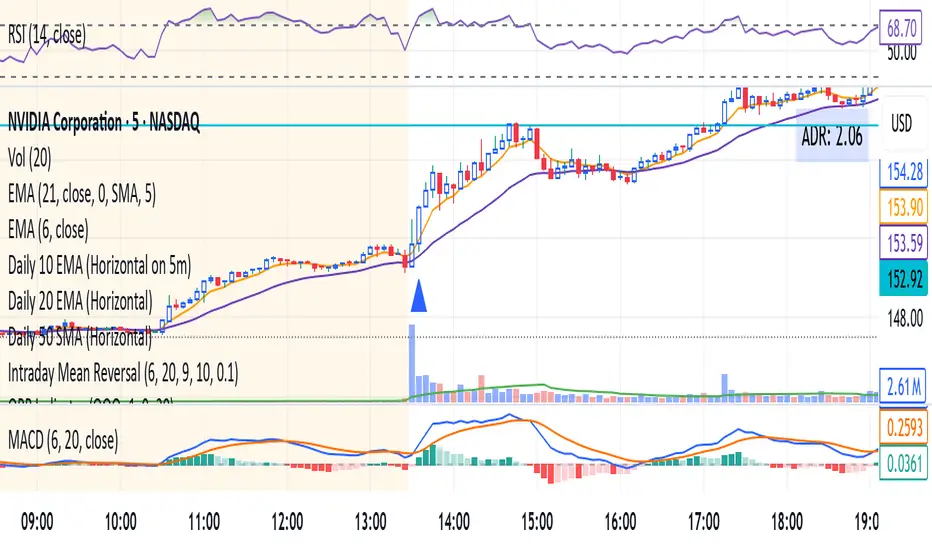This screenshot has width=932, height=550.
Task: Select Daily 50 SMA (Horizontal) legend
Action: pos(80,337)
